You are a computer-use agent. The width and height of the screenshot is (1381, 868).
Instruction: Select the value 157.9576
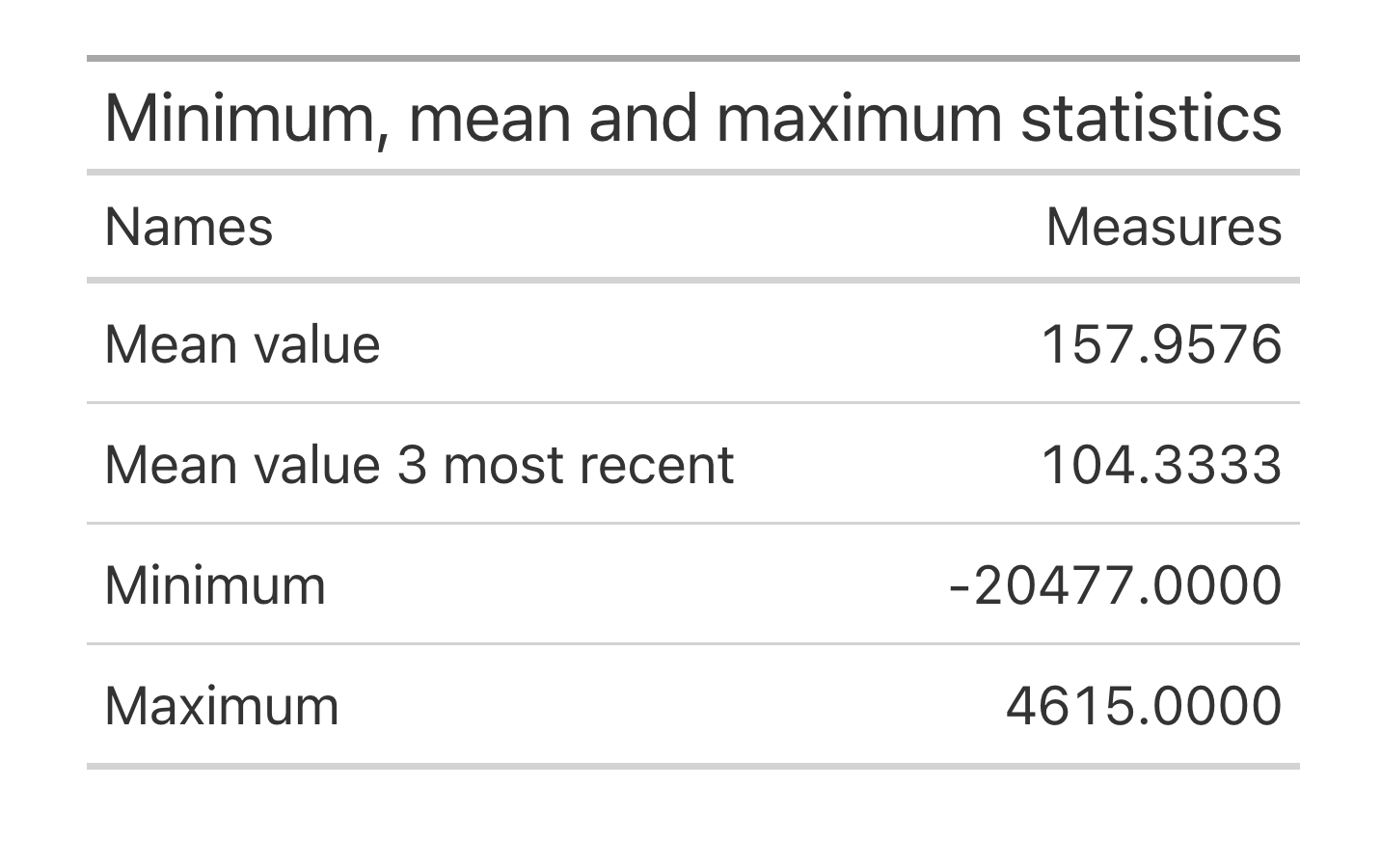[x=1161, y=344]
